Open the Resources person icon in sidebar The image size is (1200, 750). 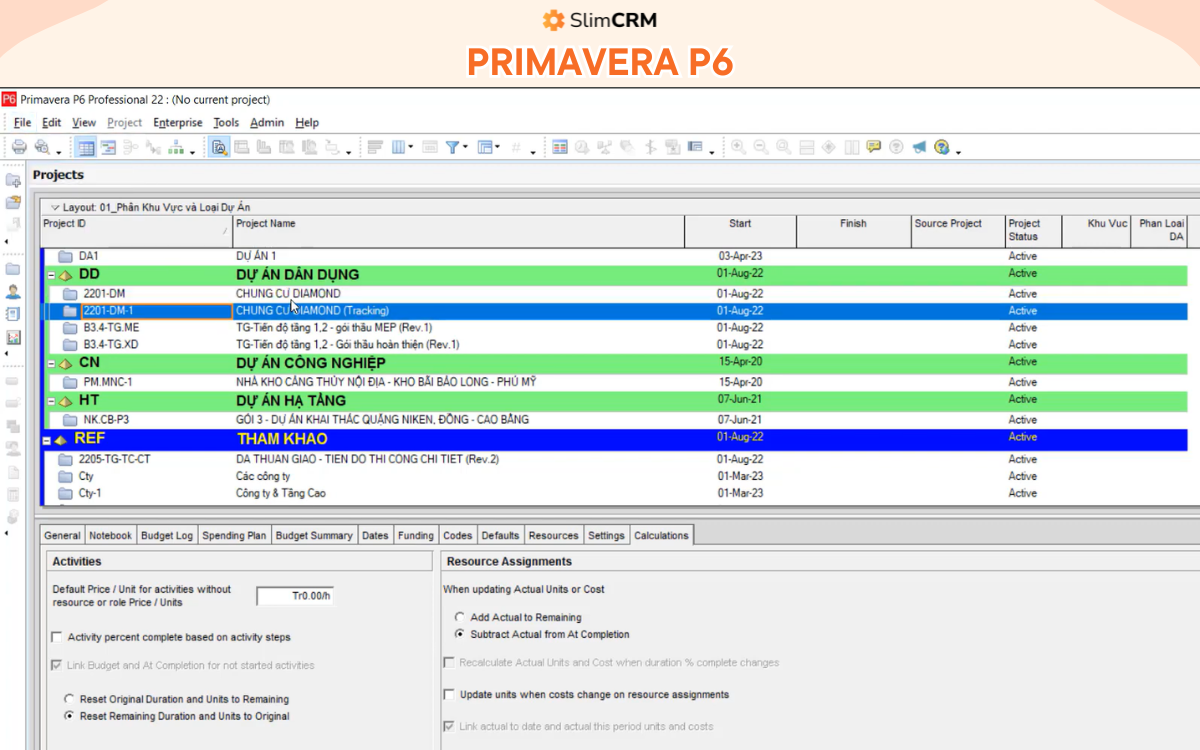13,292
